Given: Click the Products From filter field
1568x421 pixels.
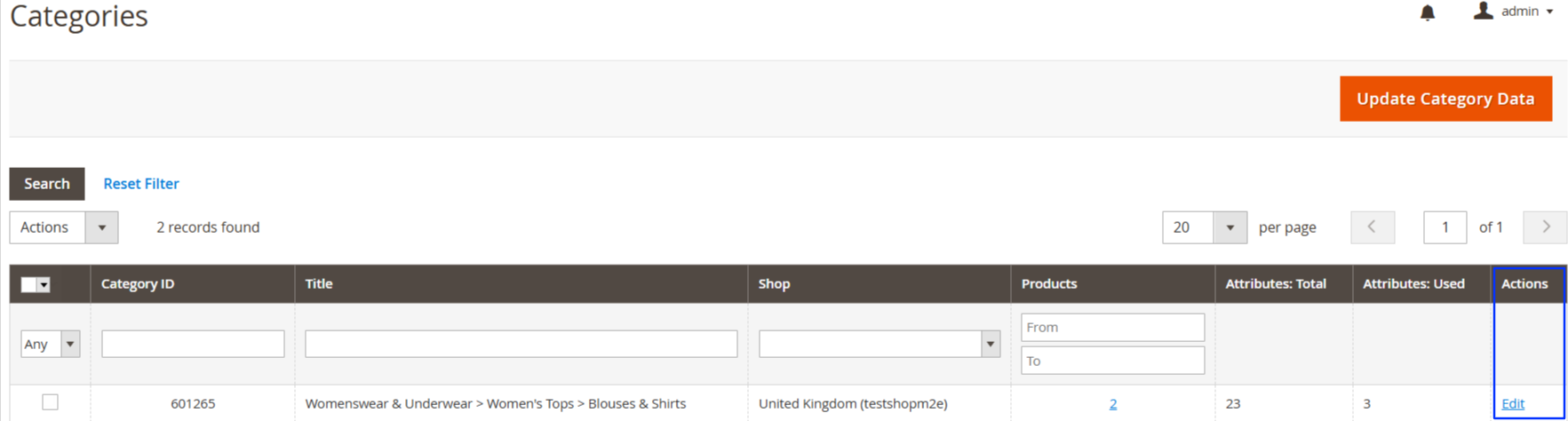Looking at the screenshot, I should pyautogui.click(x=1112, y=327).
